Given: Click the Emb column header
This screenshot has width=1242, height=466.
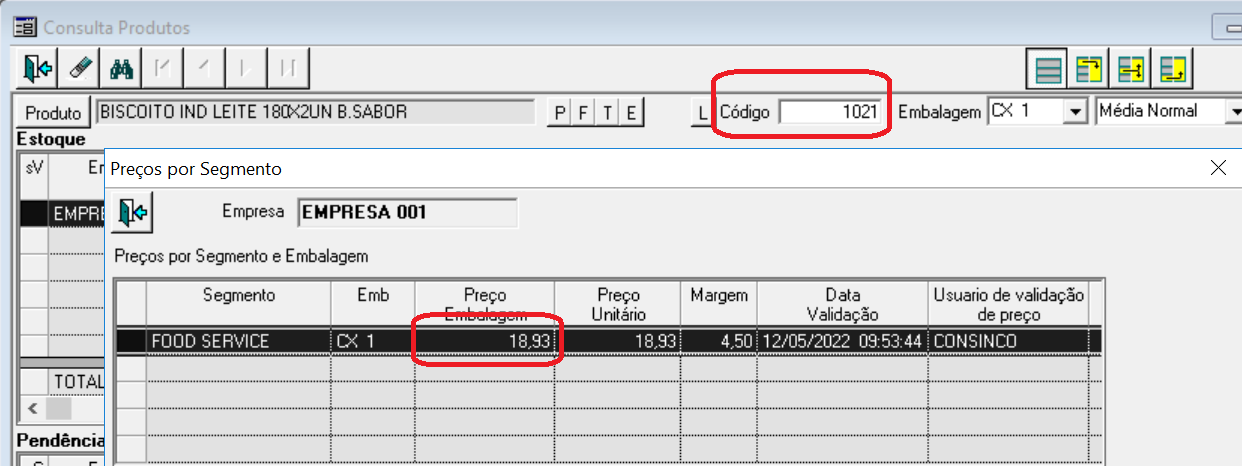Looking at the screenshot, I should coord(373,304).
